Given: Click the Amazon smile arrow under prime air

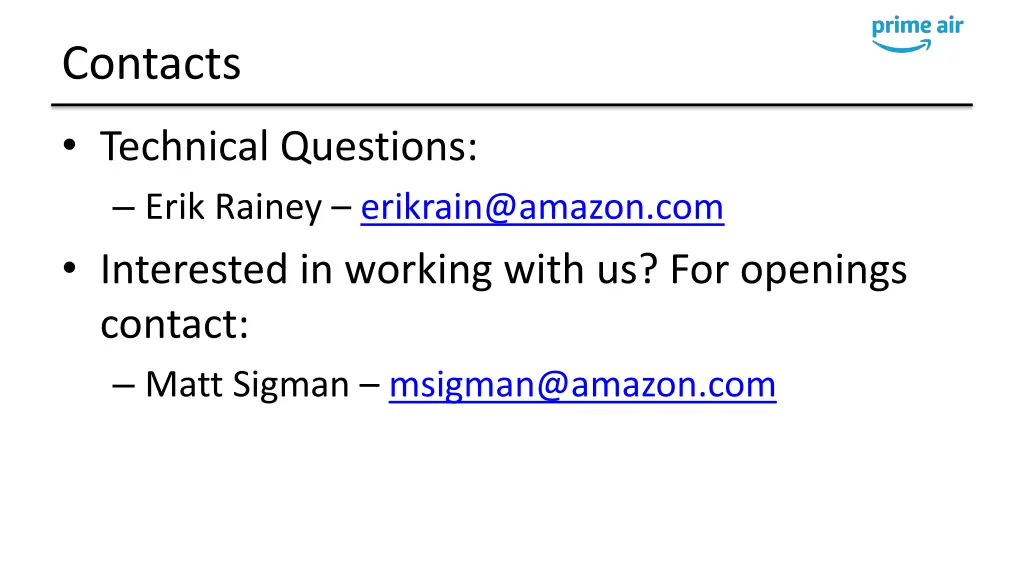Looking at the screenshot, I should pos(902,46).
